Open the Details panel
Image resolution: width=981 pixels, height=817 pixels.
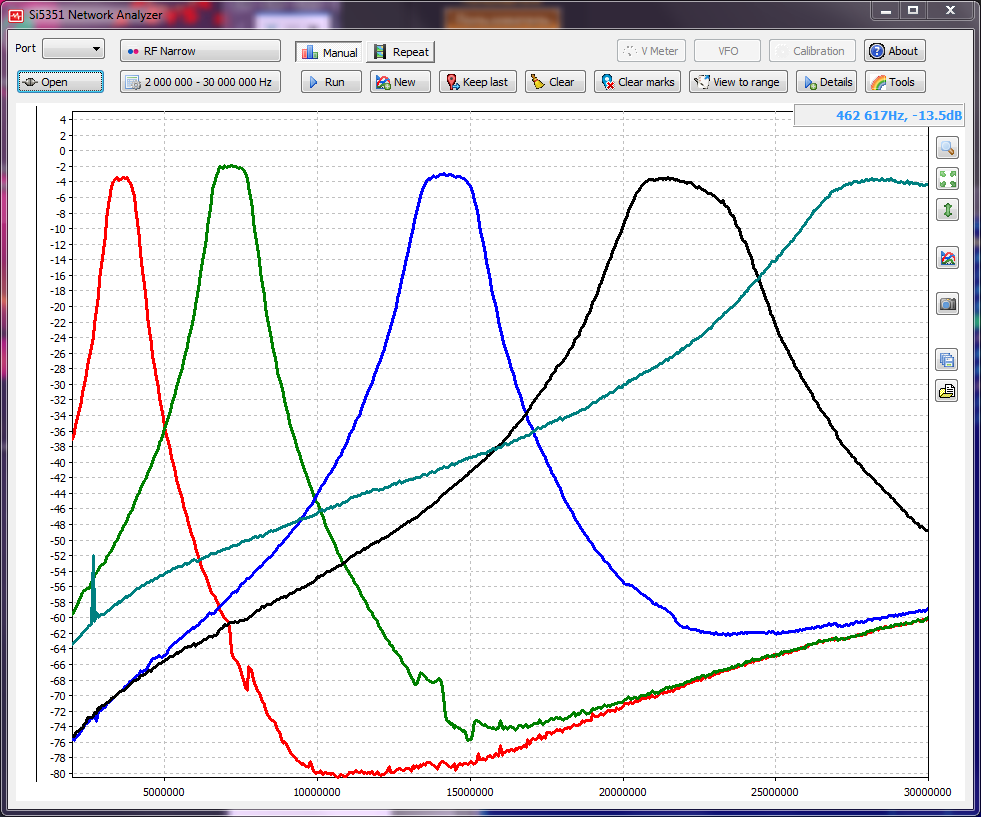[x=826, y=82]
